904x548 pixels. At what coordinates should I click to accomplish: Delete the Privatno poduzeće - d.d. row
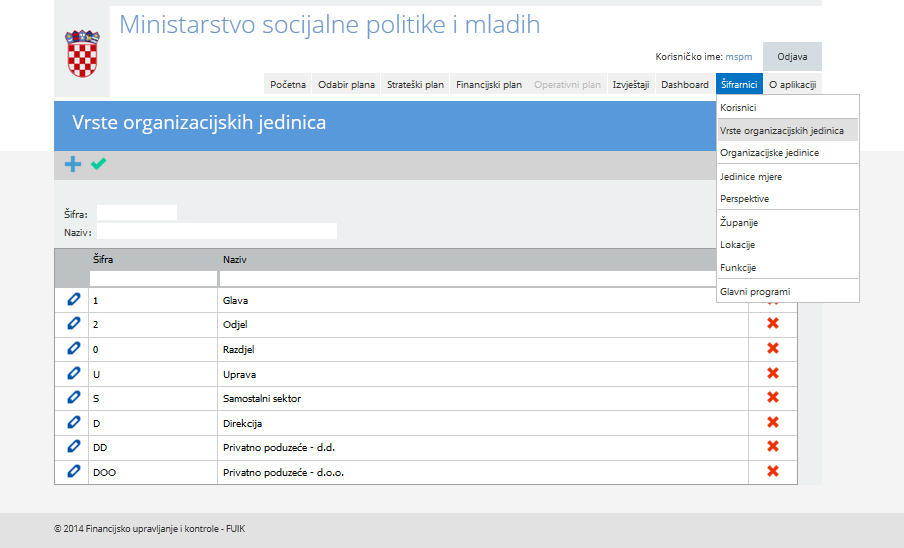click(773, 446)
